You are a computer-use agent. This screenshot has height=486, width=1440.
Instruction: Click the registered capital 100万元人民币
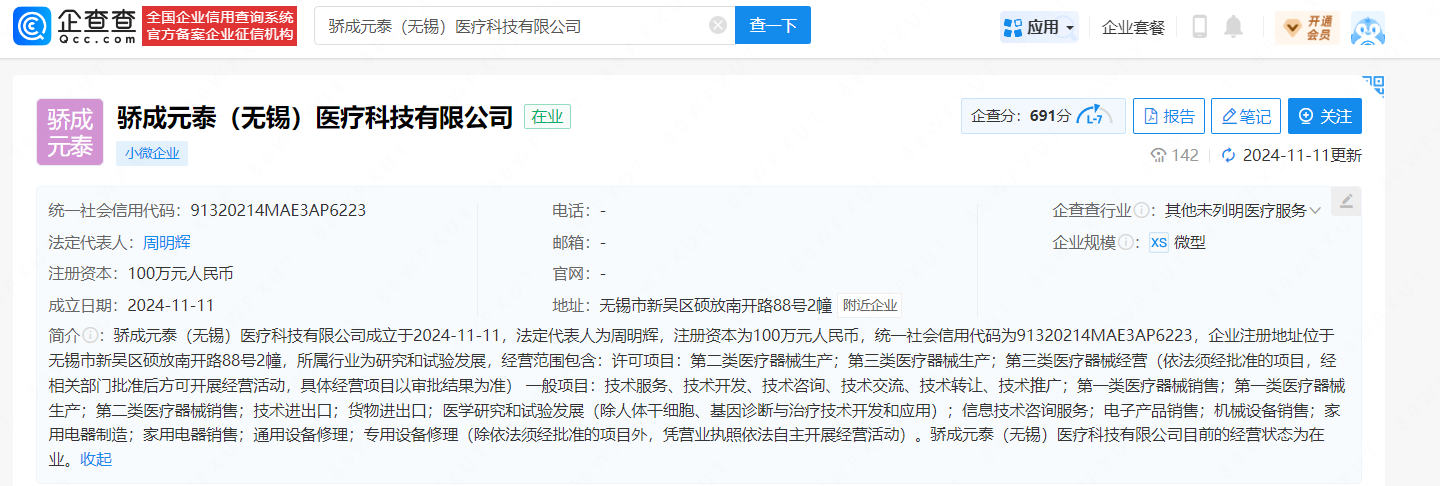(x=180, y=273)
